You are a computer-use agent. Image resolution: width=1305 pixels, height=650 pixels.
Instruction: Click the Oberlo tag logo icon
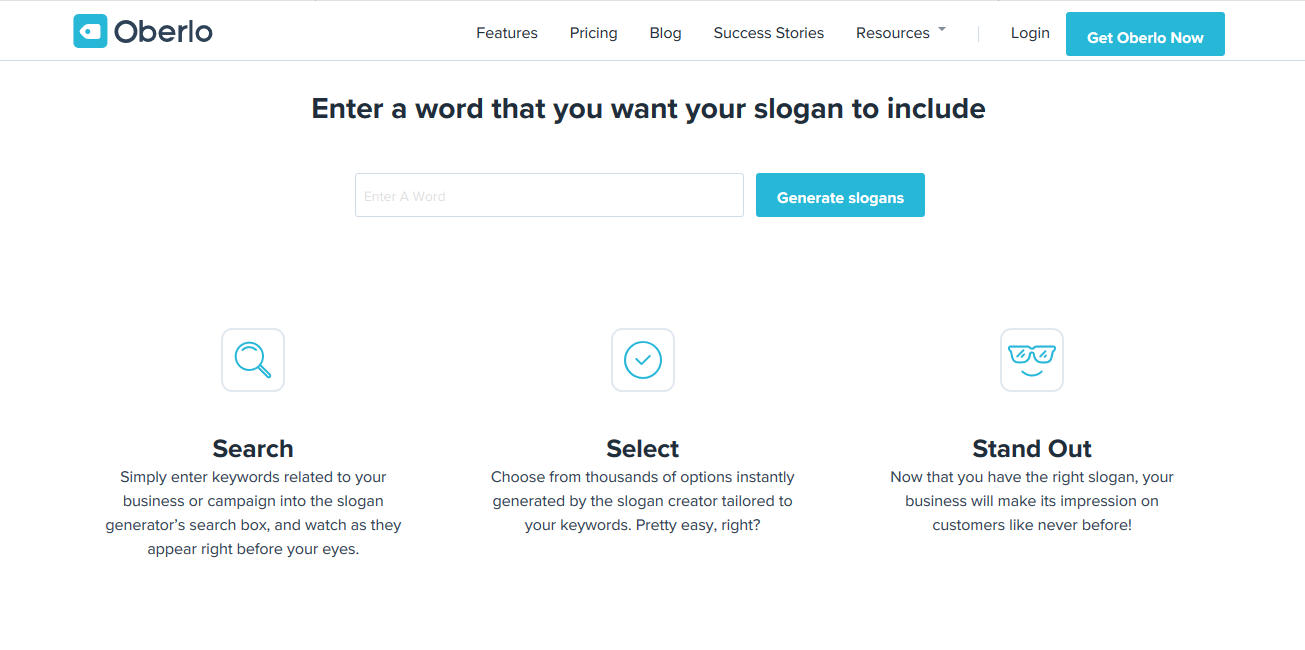click(90, 32)
